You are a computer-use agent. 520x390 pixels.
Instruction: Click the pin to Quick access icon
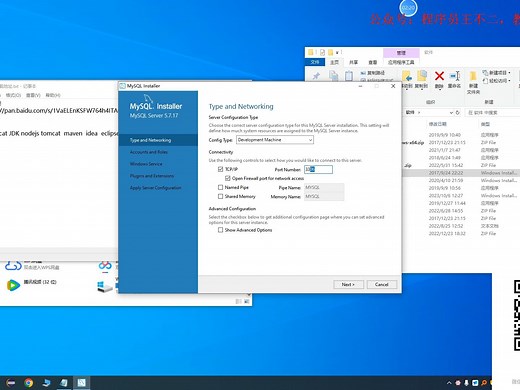316,76
